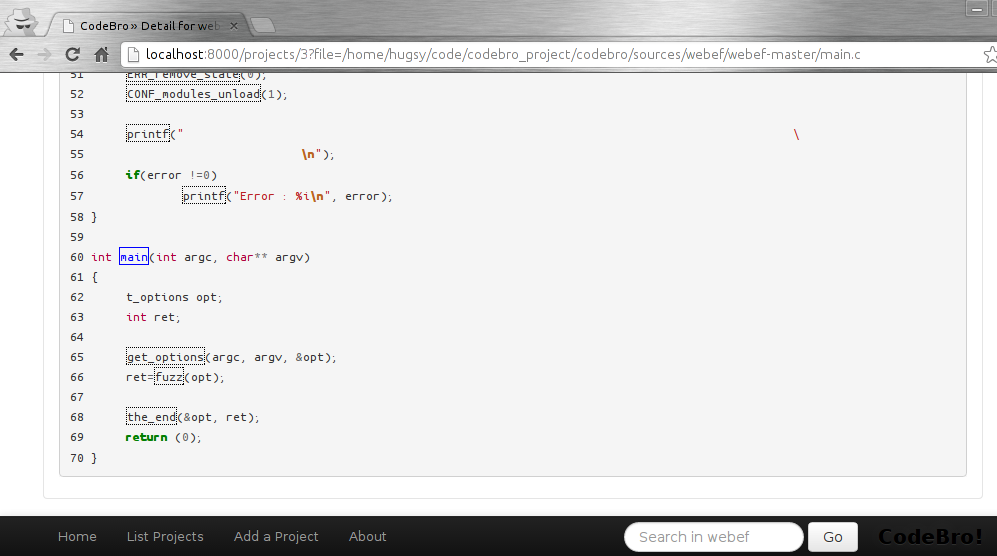
Task: Follow the printf link on line 54
Action: click(x=148, y=134)
